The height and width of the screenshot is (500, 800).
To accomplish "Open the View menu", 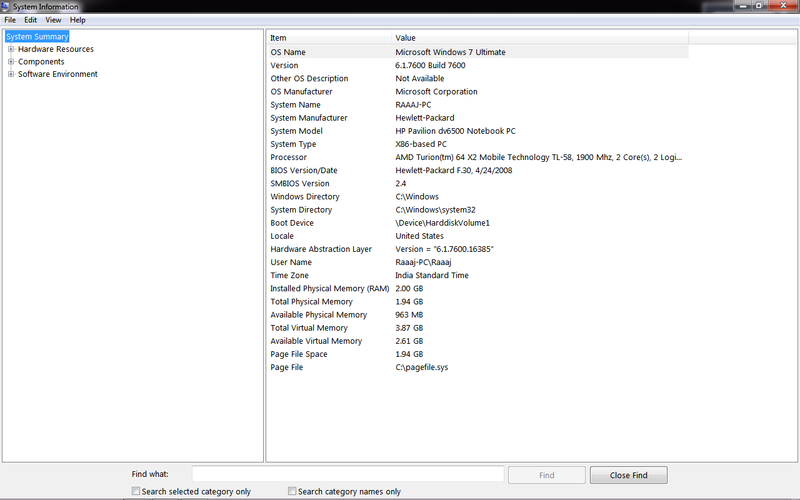I will point(53,20).
